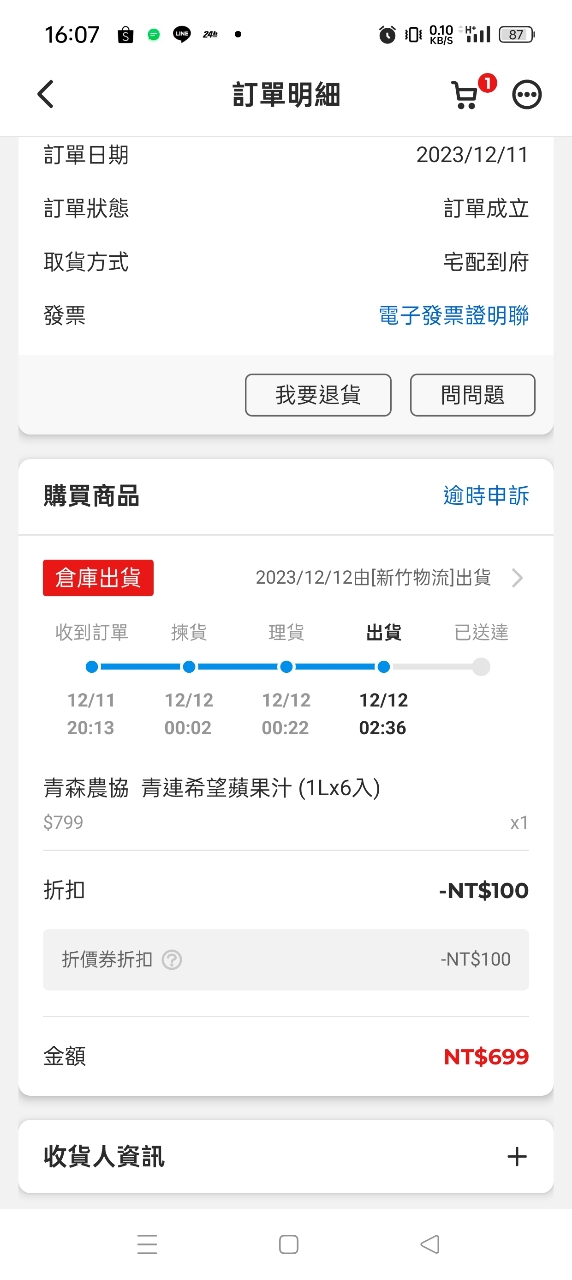Tap the 問問題 button

pos(473,395)
